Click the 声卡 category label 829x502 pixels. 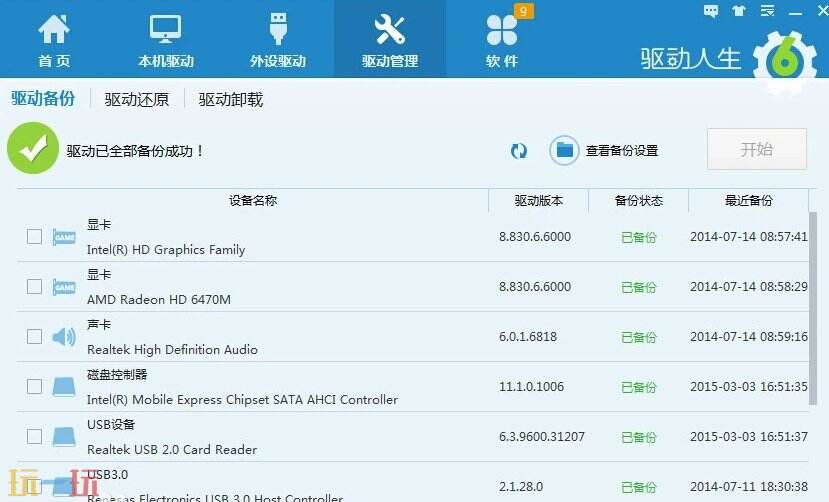(x=99, y=324)
